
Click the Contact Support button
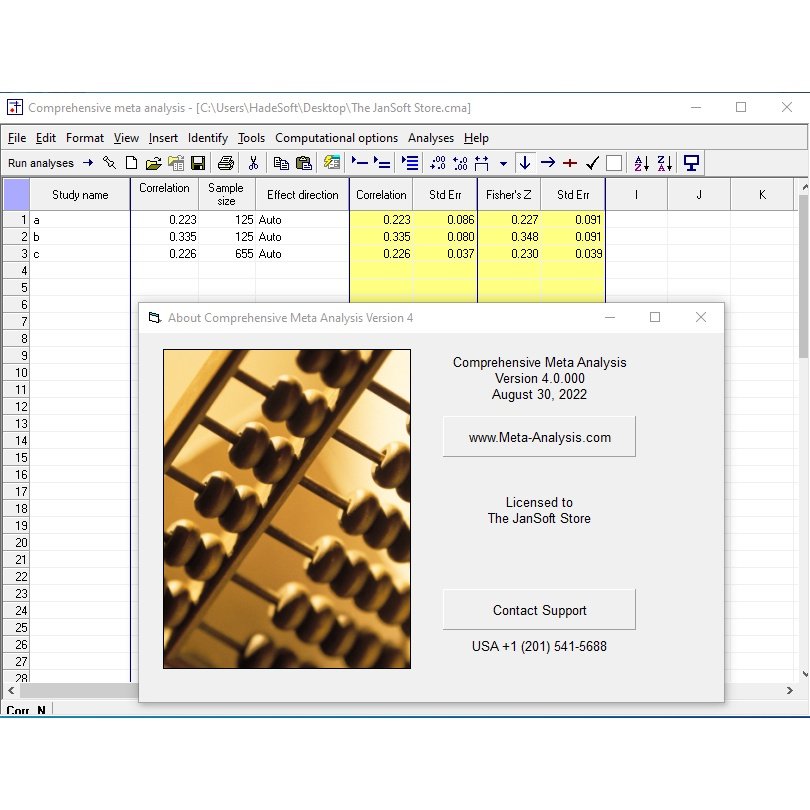pos(539,610)
